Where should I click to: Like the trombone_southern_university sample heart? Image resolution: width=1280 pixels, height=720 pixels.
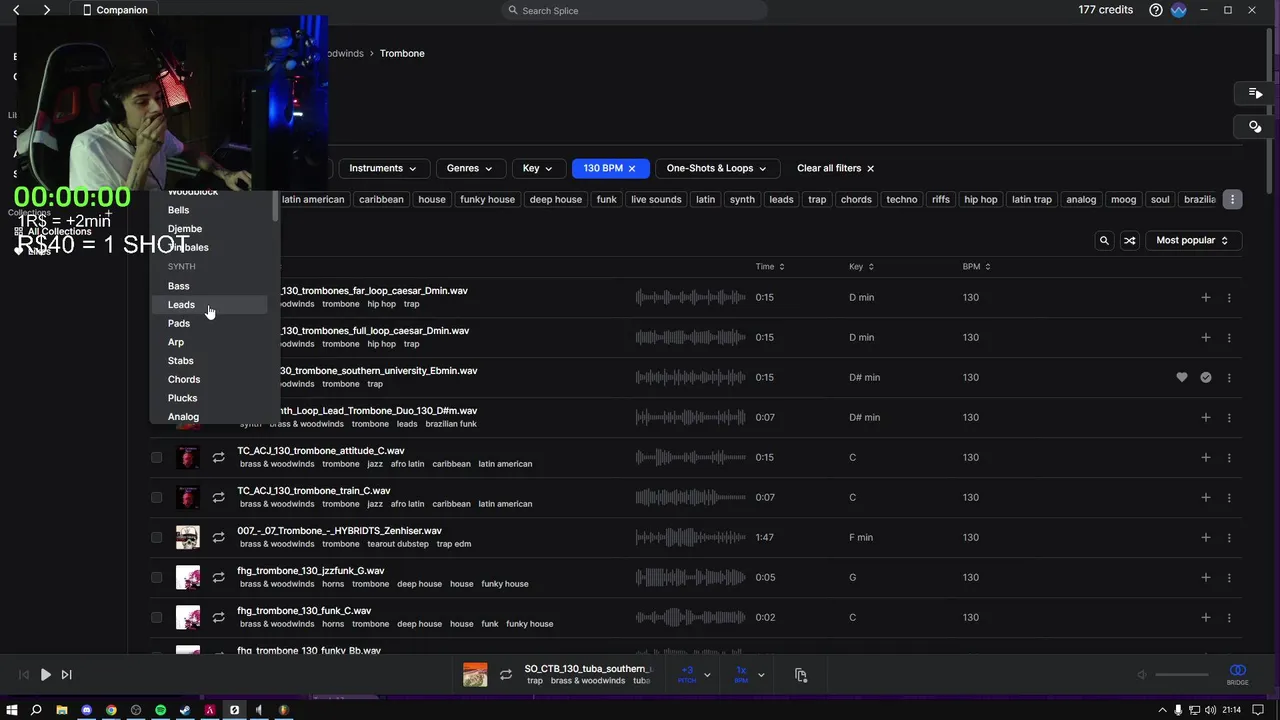[x=1182, y=377]
